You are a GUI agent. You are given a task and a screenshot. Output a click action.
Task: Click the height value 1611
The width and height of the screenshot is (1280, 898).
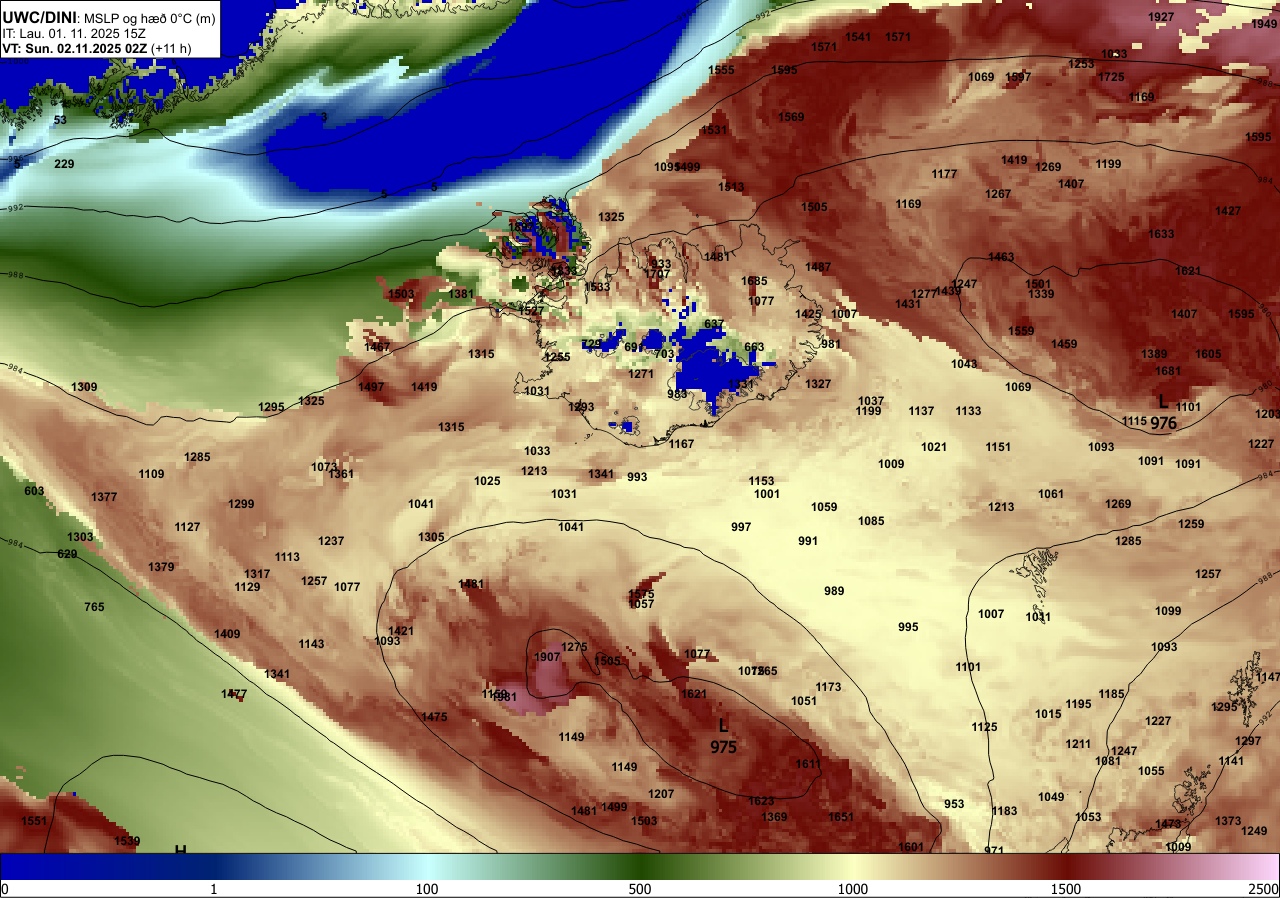[x=807, y=764]
